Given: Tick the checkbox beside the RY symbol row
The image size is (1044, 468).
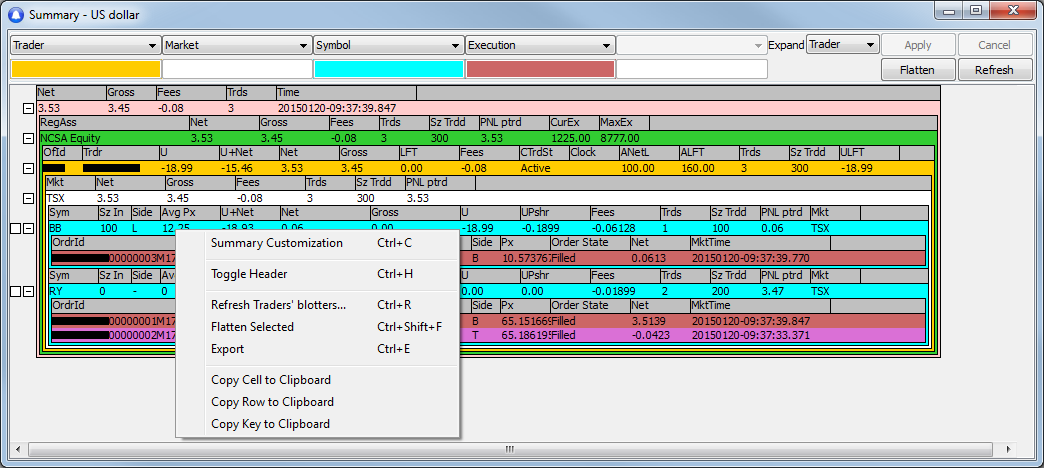Looking at the screenshot, I should 15,291.
